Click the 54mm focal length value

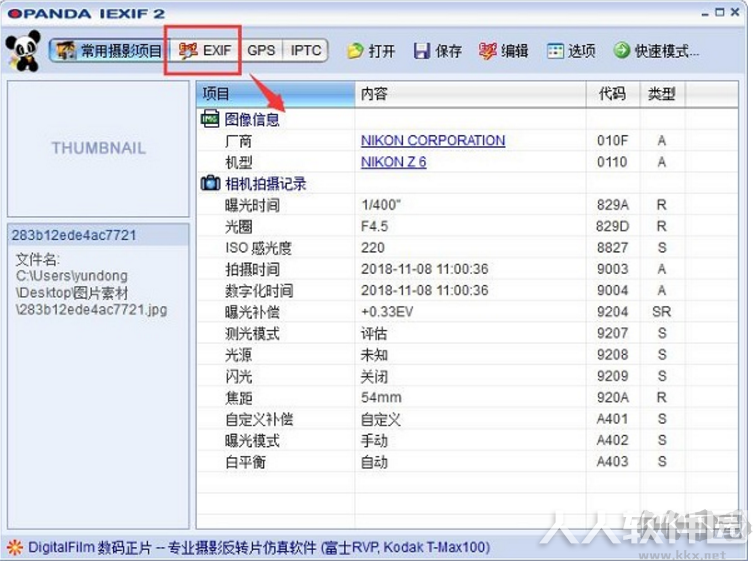[381, 398]
